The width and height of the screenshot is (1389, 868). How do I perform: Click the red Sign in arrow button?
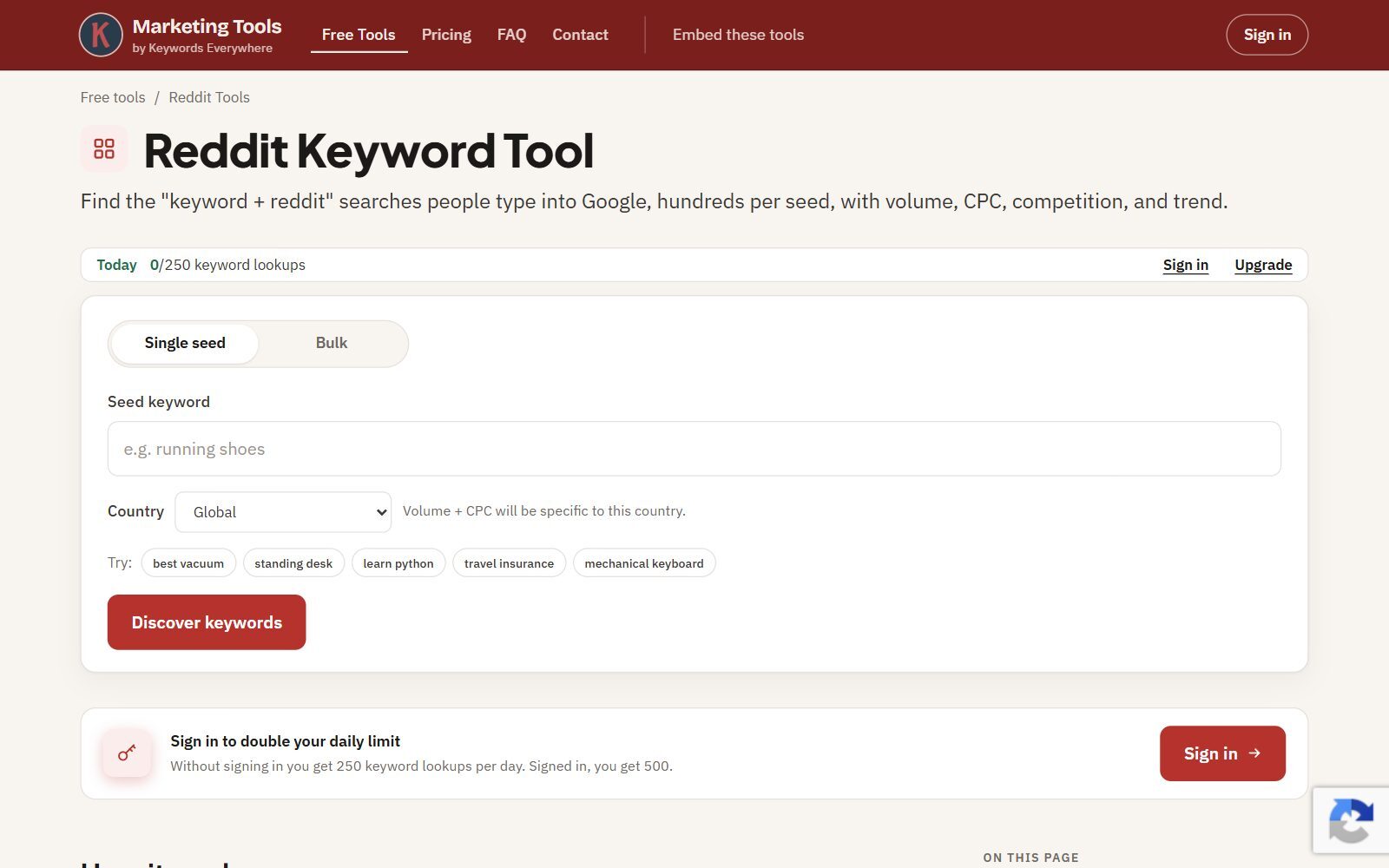(1222, 753)
